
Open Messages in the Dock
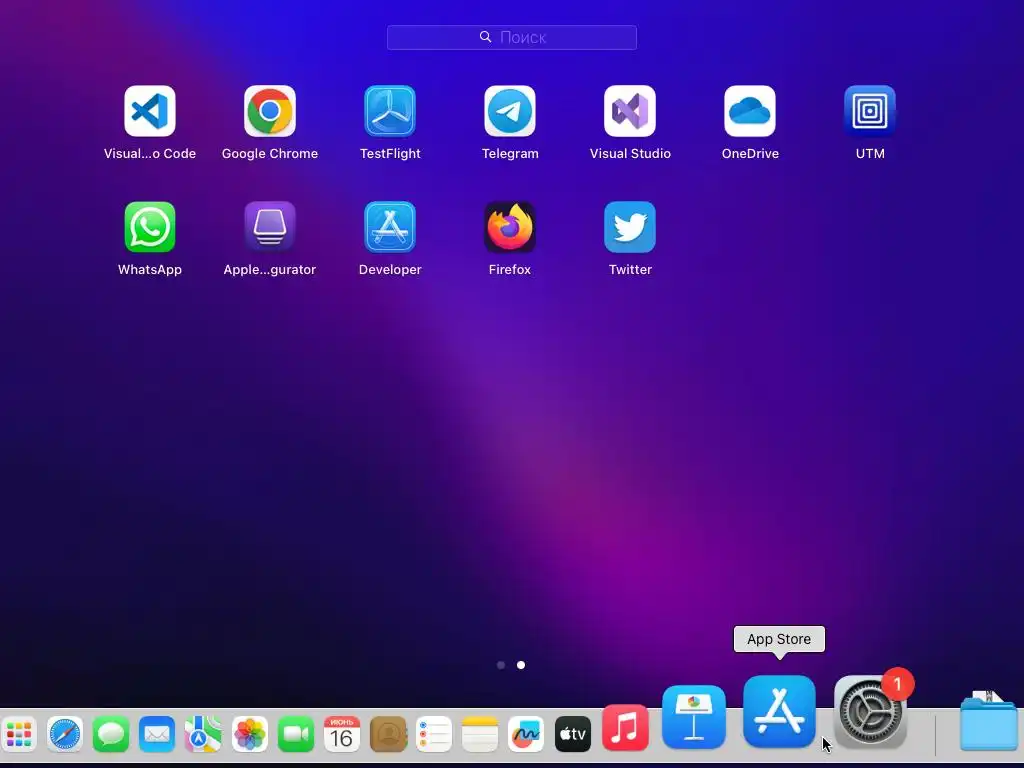pyautogui.click(x=111, y=734)
